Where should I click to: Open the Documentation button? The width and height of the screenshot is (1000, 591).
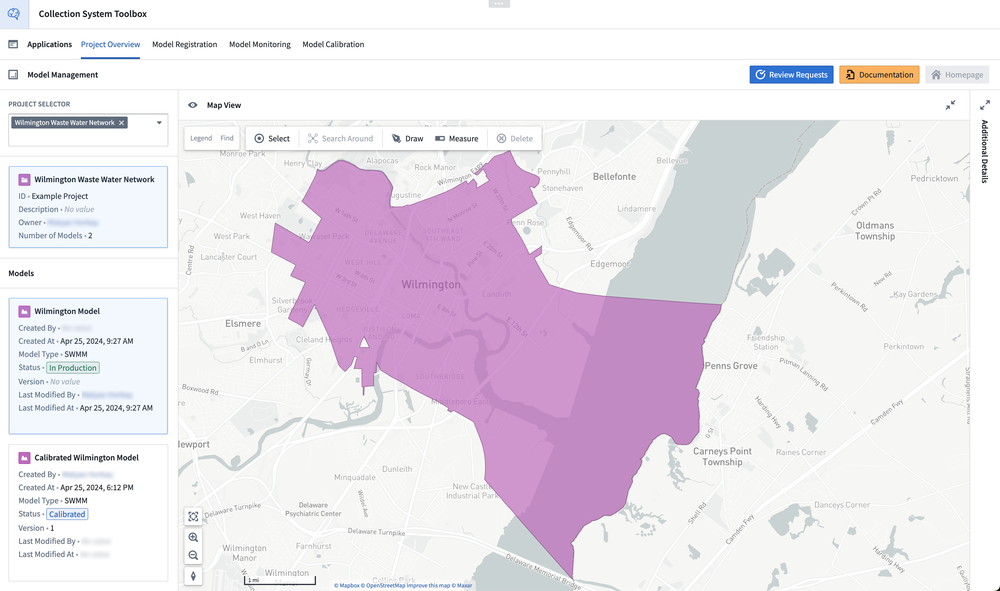(x=879, y=75)
